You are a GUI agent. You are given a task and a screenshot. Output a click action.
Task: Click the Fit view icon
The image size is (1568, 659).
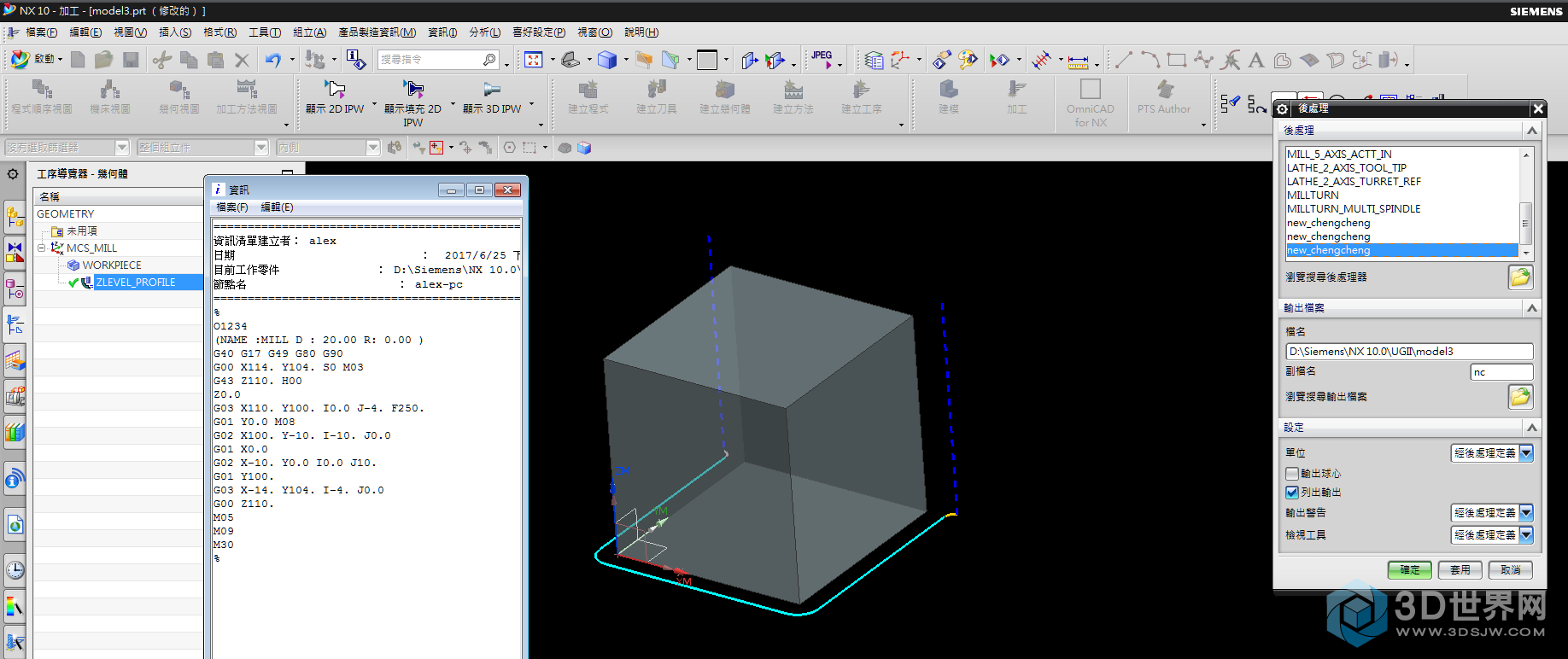coord(534,60)
